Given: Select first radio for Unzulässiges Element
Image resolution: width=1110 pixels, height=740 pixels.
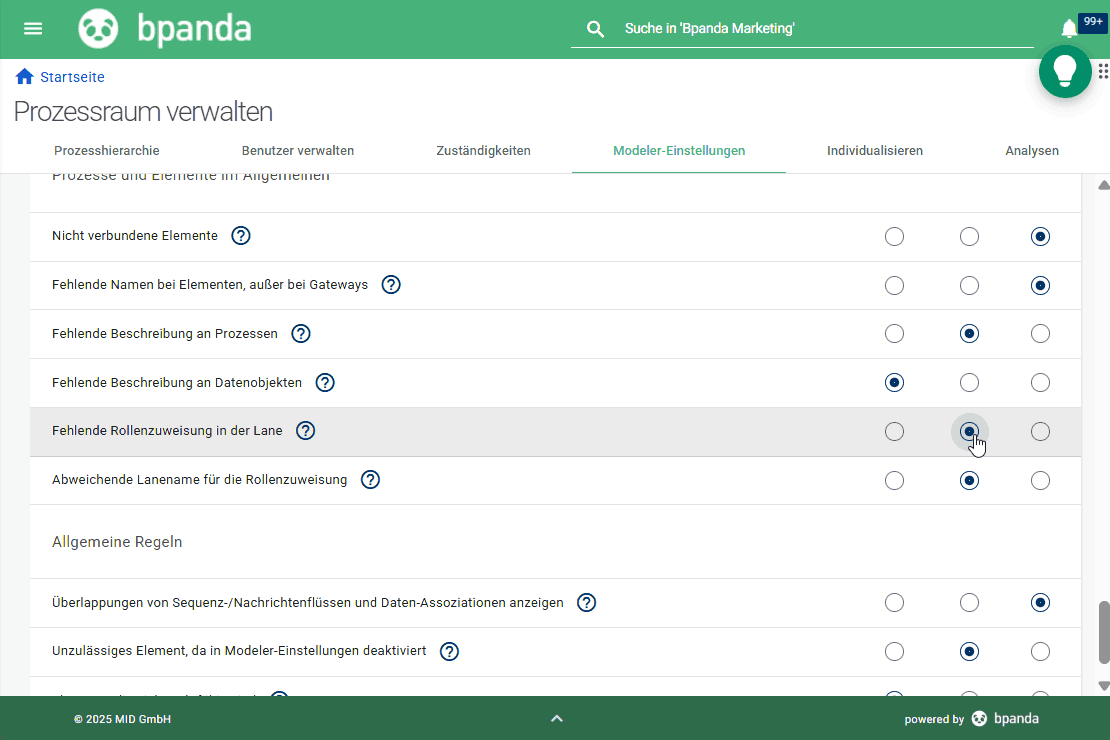Looking at the screenshot, I should pos(894,651).
